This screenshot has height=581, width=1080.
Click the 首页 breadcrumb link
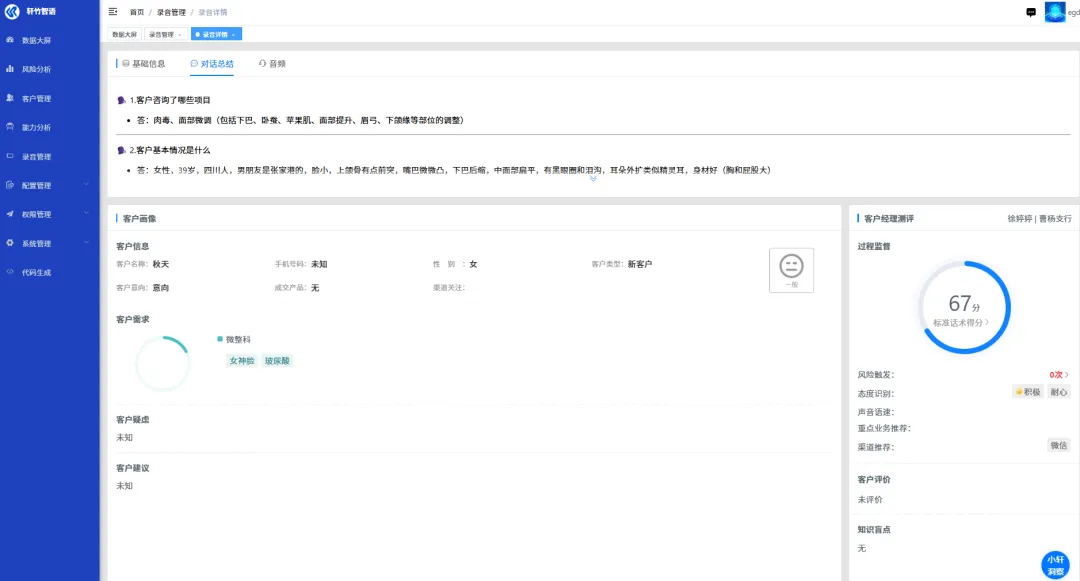(137, 12)
